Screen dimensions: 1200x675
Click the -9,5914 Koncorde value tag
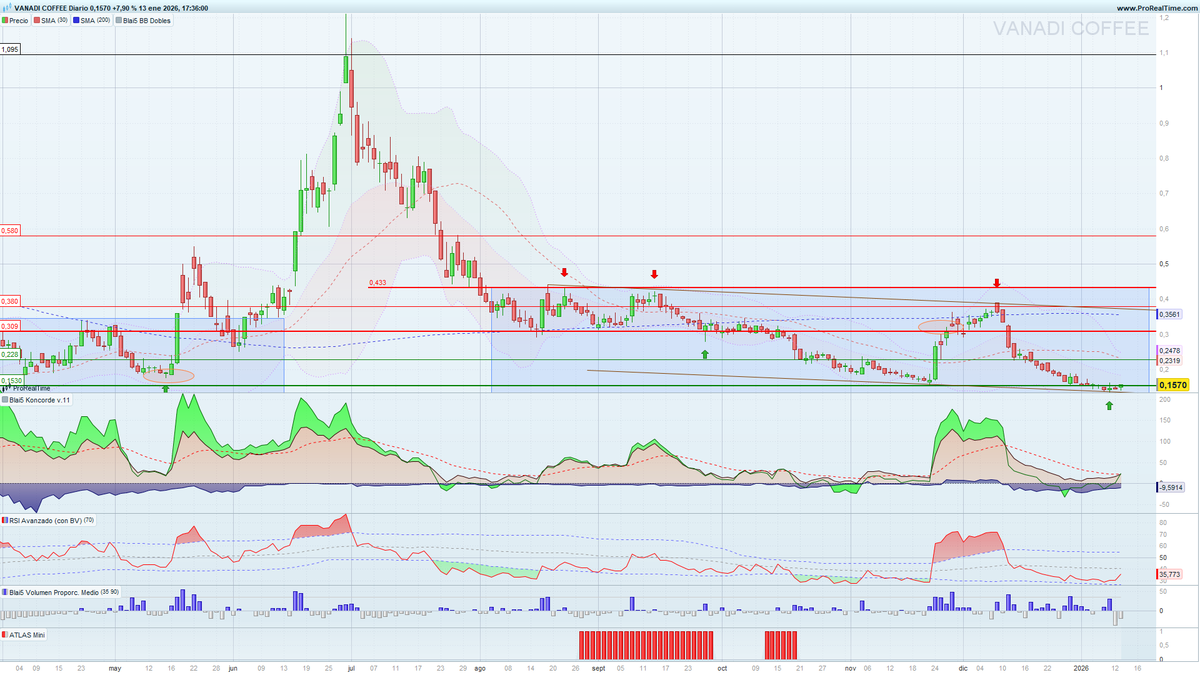(1169, 487)
